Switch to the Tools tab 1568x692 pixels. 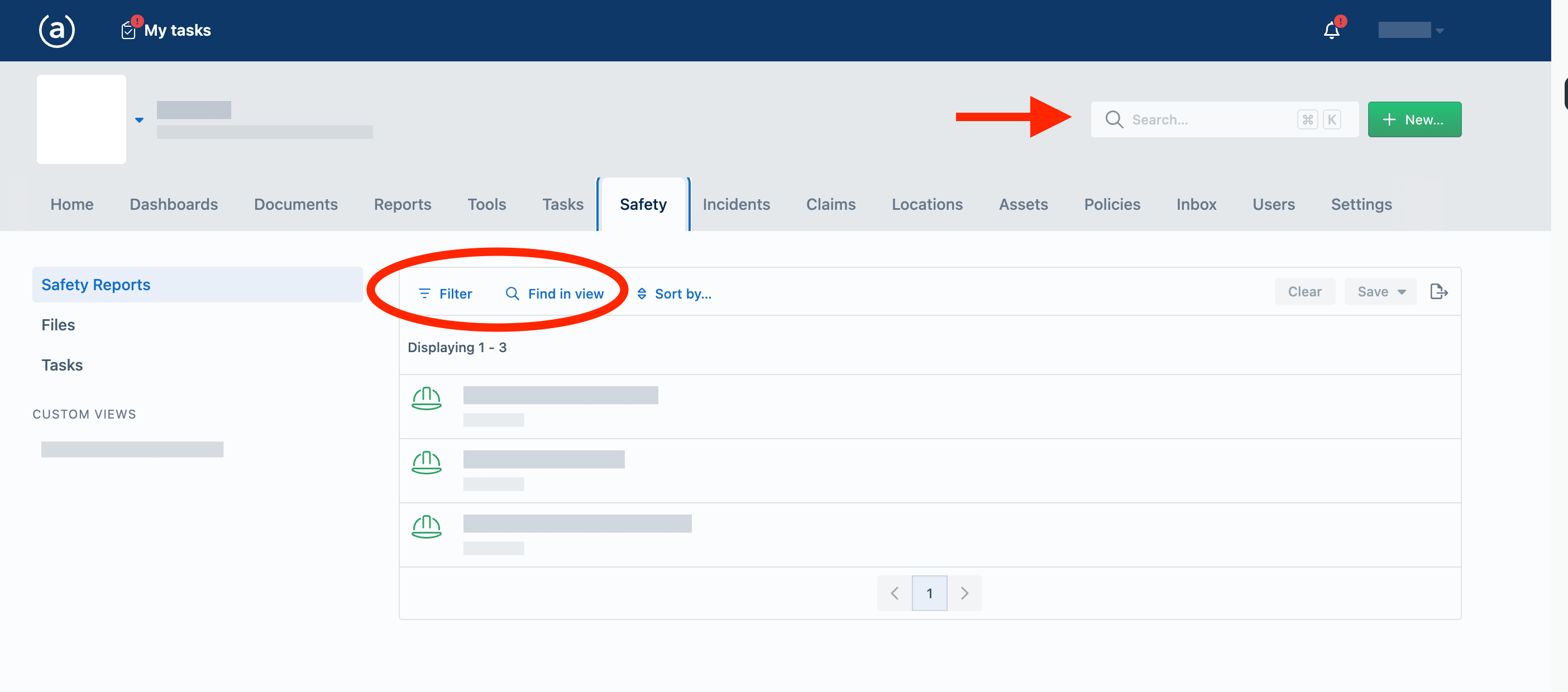[x=486, y=204]
